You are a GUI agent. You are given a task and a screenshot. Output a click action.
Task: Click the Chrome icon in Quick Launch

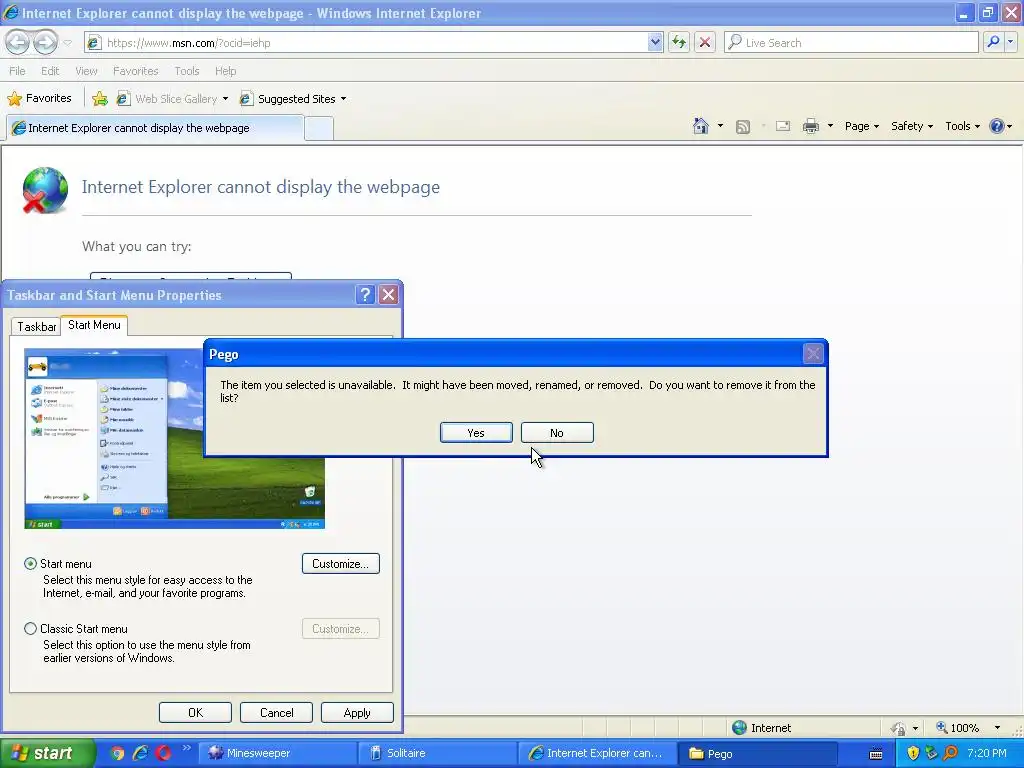118,753
